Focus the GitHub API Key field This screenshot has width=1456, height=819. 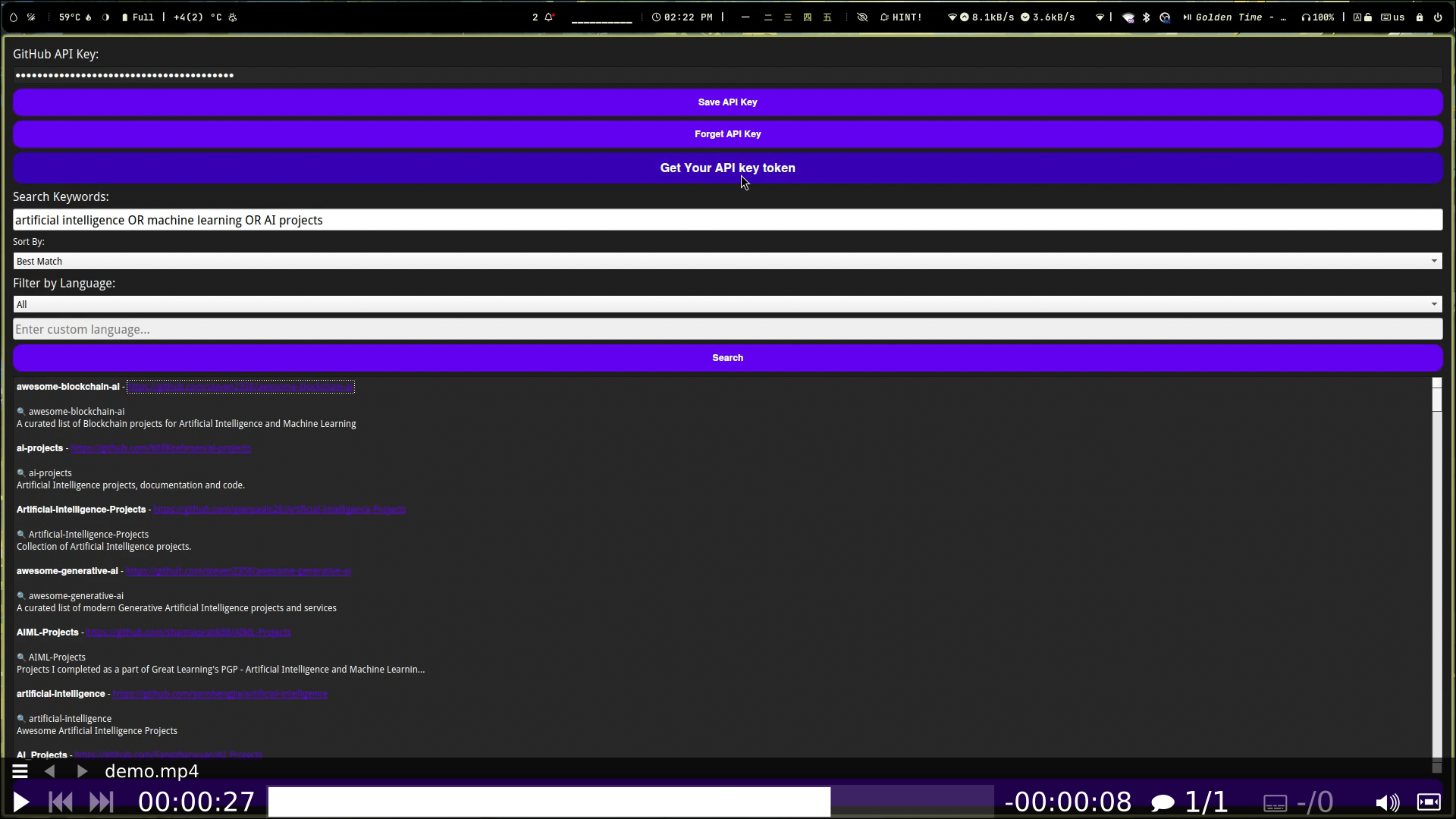727,74
